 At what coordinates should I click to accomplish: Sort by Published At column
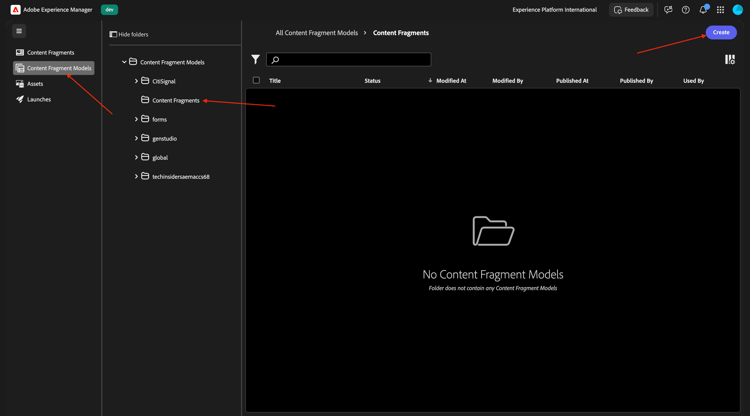click(x=572, y=81)
